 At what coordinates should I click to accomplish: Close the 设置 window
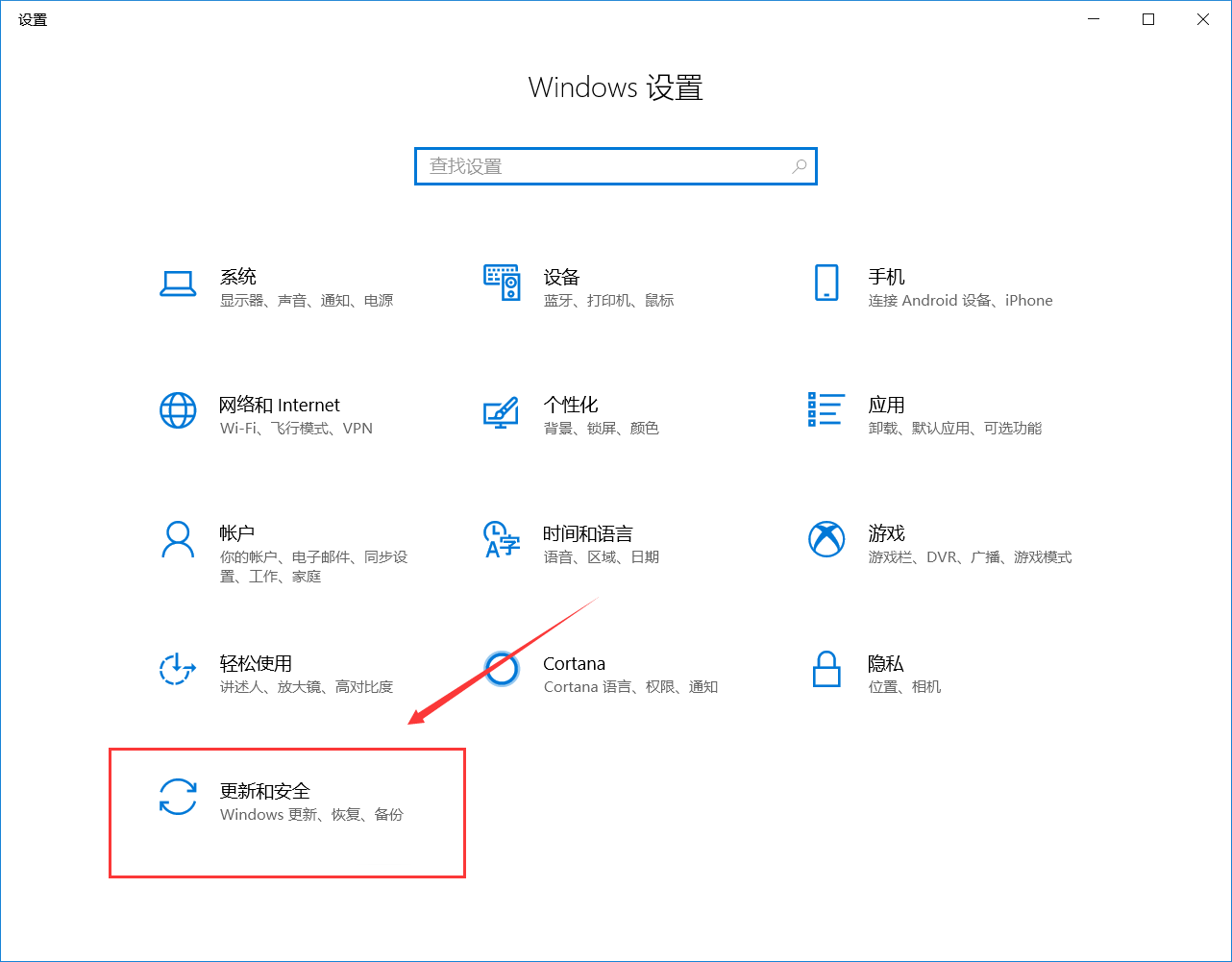[x=1203, y=19]
